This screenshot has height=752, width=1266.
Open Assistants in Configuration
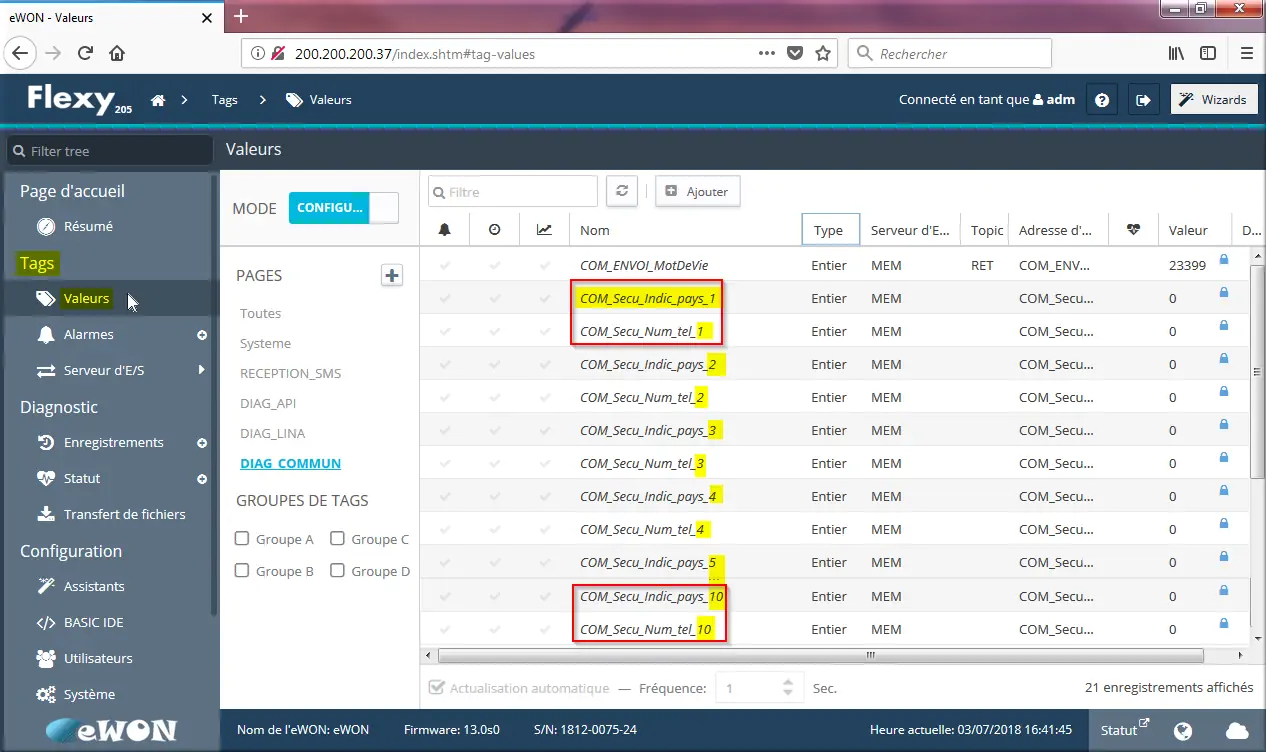click(x=94, y=586)
